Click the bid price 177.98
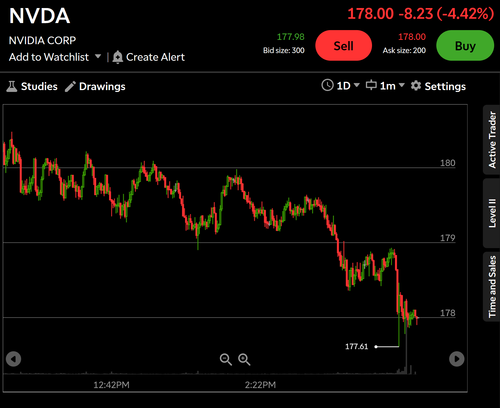This screenshot has width=500, height=408. 291,37
